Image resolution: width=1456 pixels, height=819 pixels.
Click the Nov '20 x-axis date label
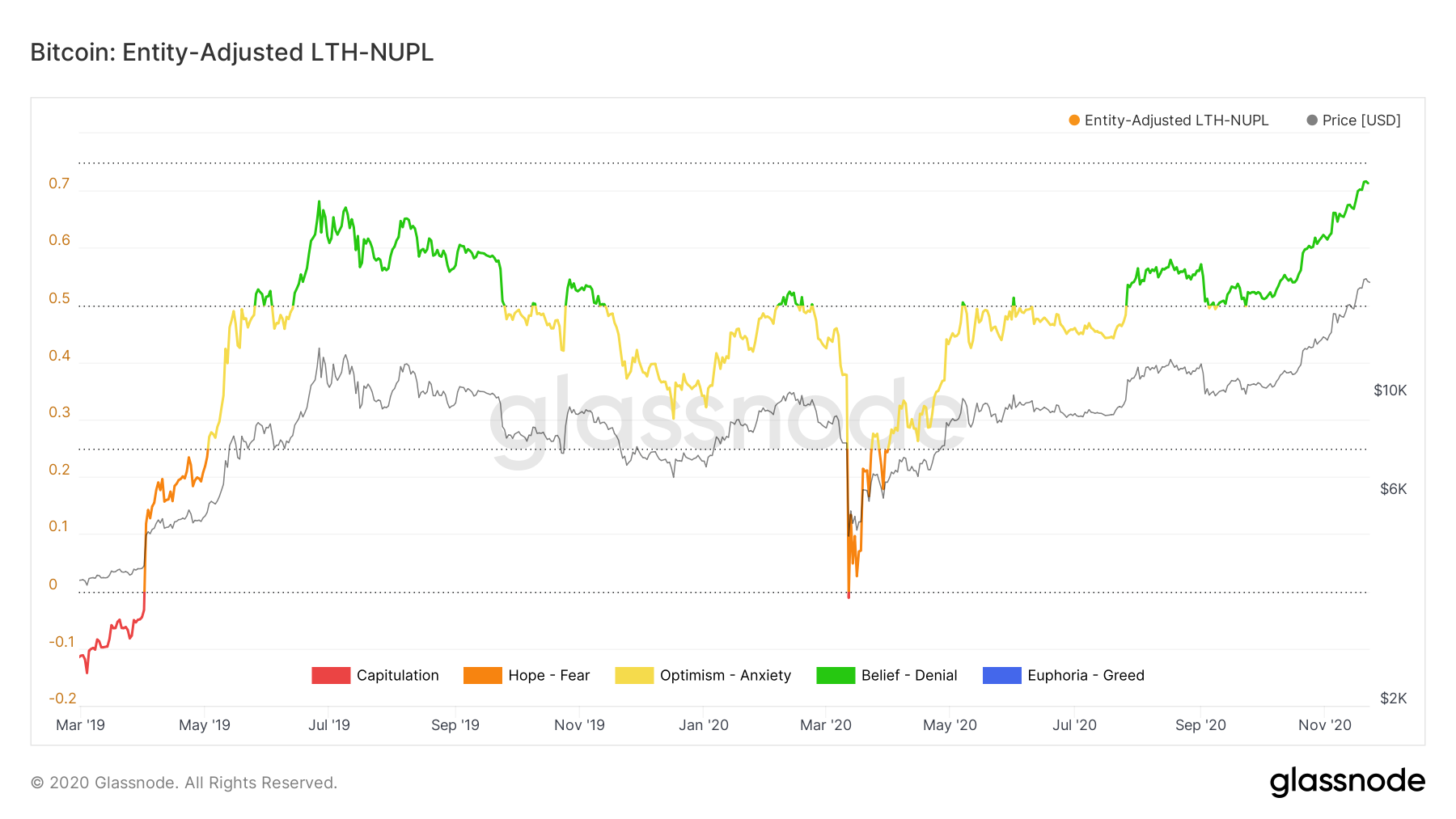[1325, 725]
